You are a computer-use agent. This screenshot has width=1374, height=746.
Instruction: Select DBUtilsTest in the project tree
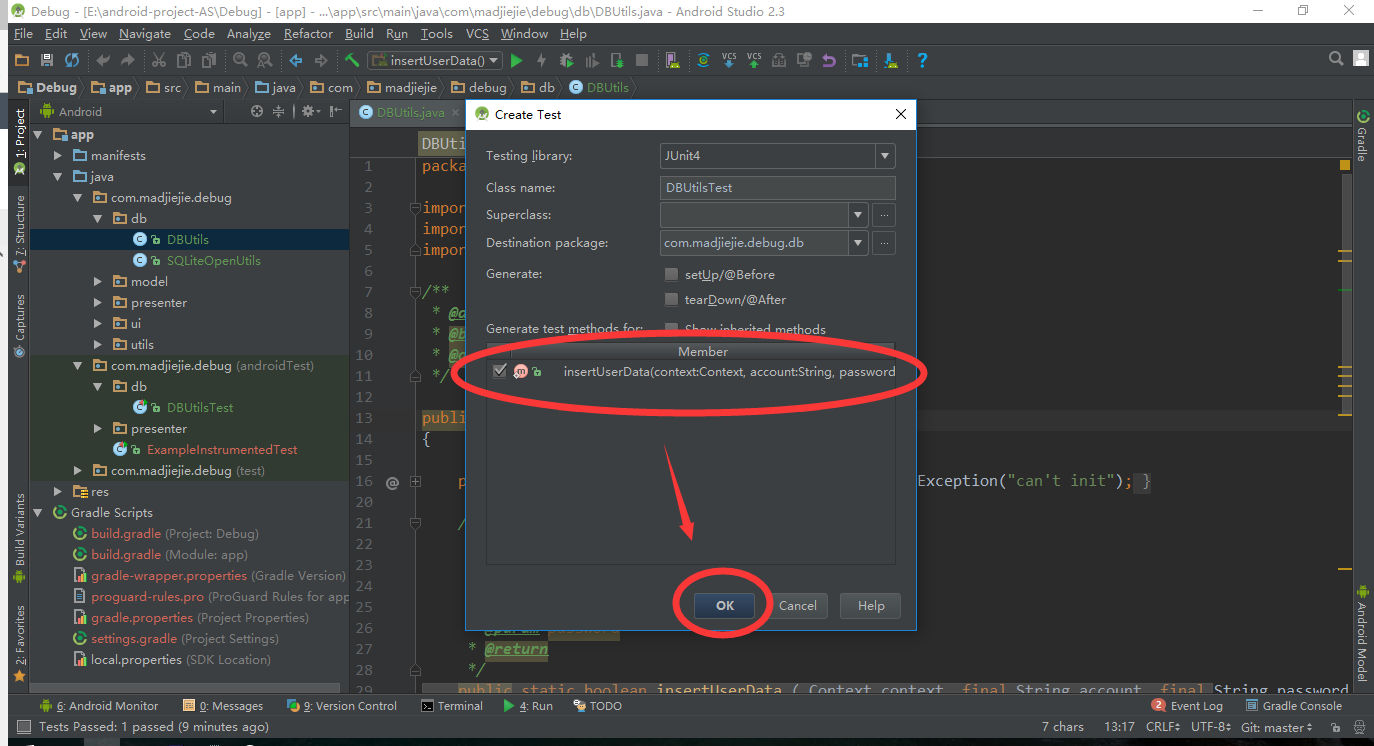200,408
